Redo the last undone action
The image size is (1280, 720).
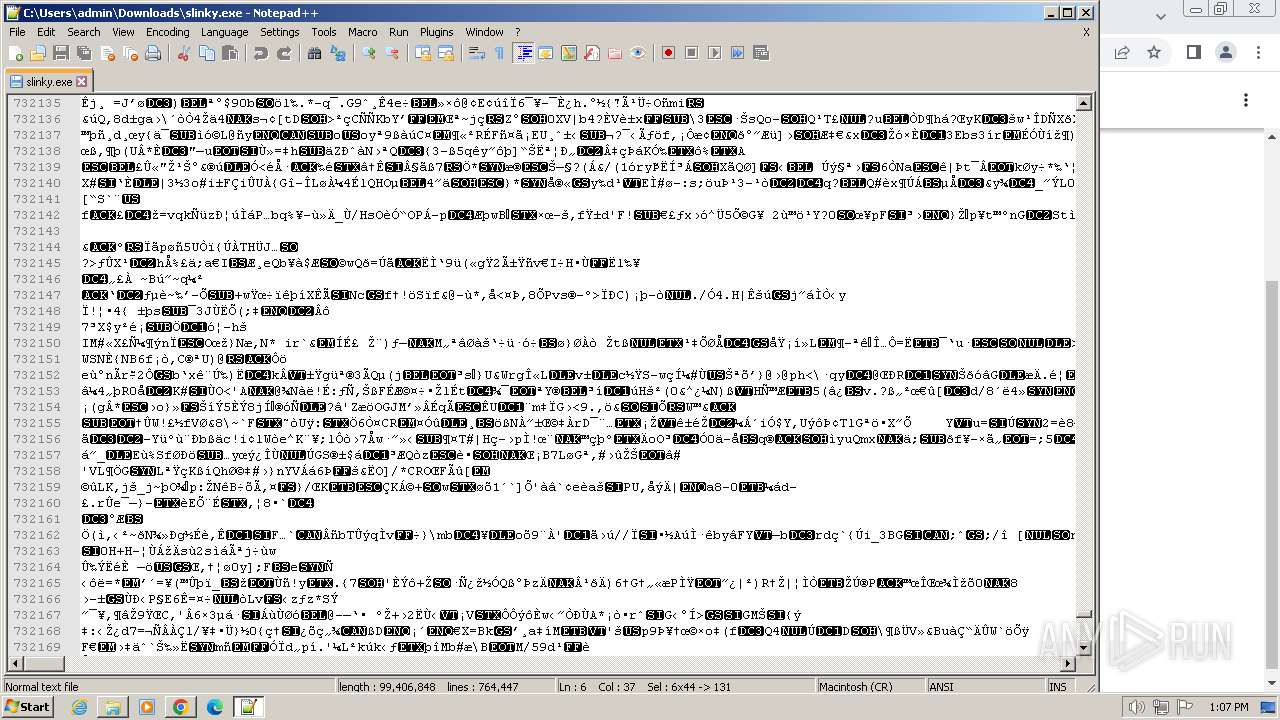click(x=283, y=53)
